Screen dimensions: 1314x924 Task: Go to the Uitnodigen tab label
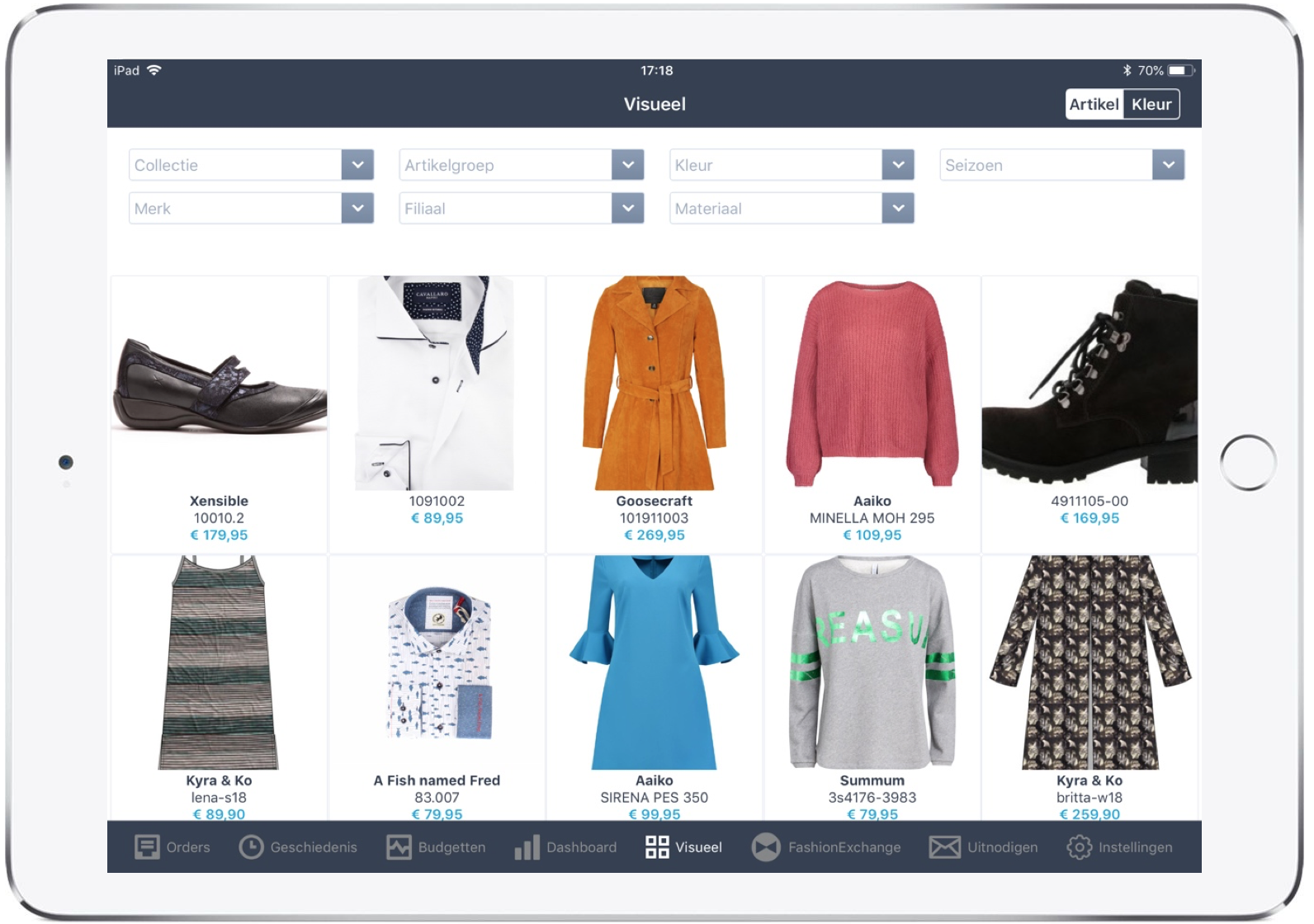1002,847
